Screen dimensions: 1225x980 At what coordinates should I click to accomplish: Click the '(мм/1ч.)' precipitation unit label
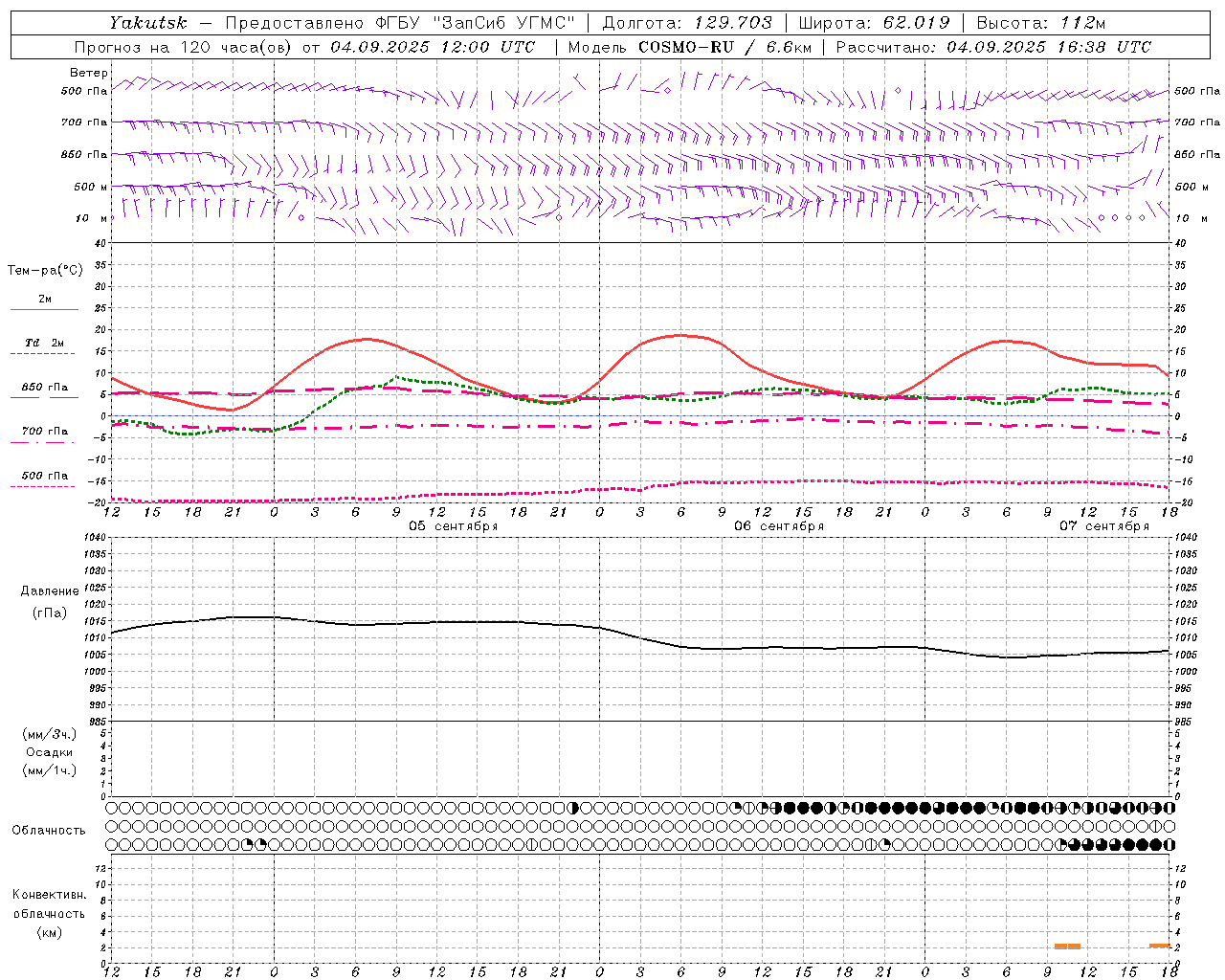pyautogui.click(x=50, y=770)
